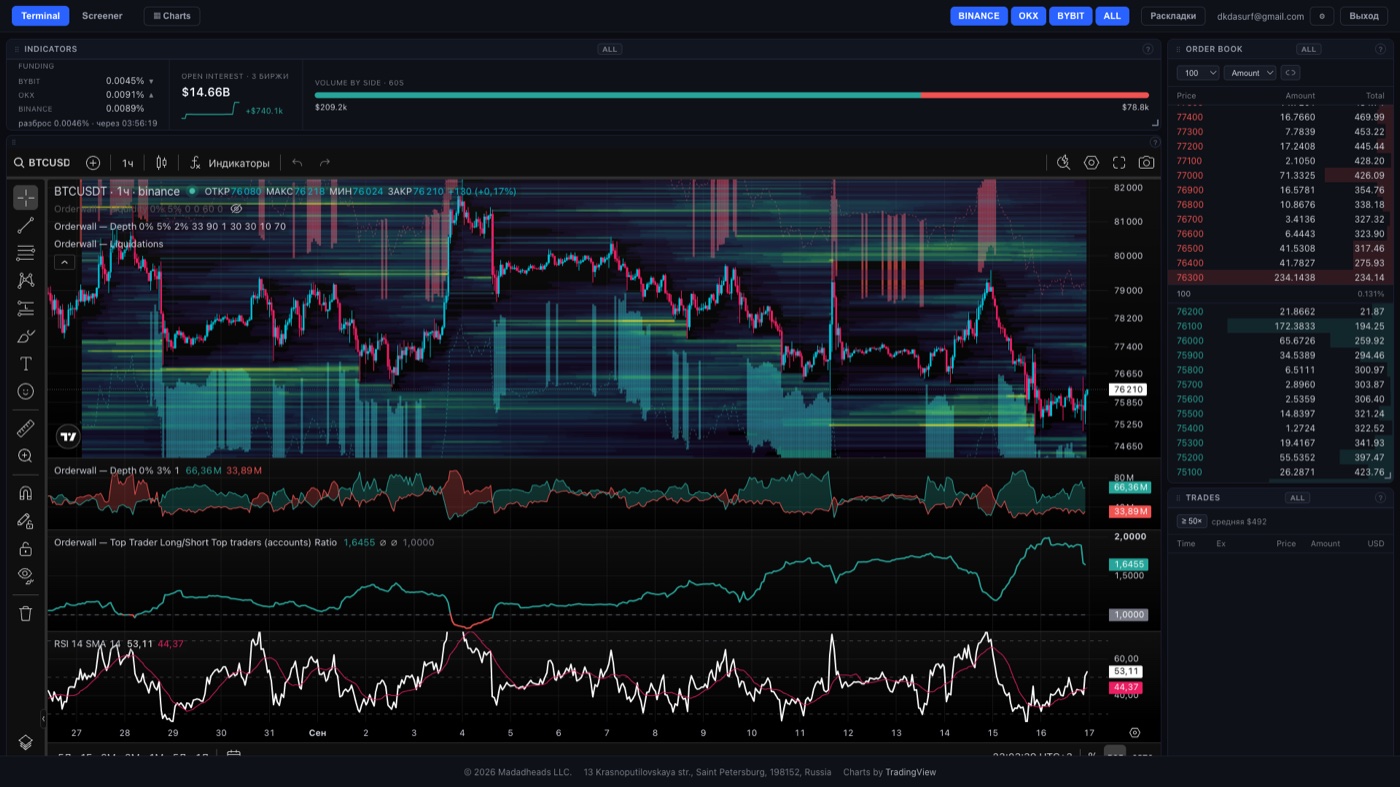Viewport: 1400px width, 787px height.
Task: Toggle the BYBIT exchange filter
Action: 1071,16
